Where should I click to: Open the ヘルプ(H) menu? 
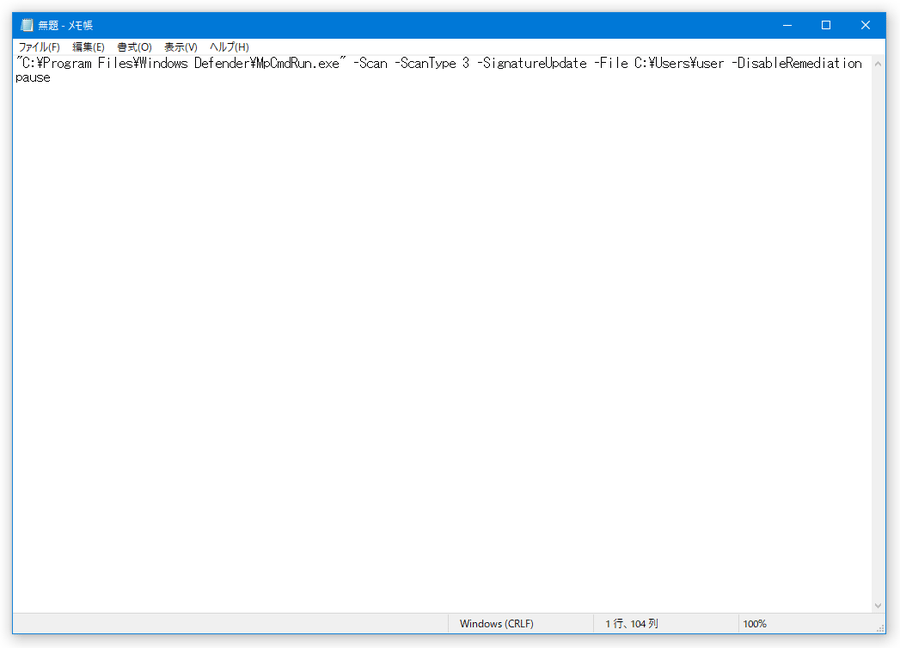(x=229, y=47)
